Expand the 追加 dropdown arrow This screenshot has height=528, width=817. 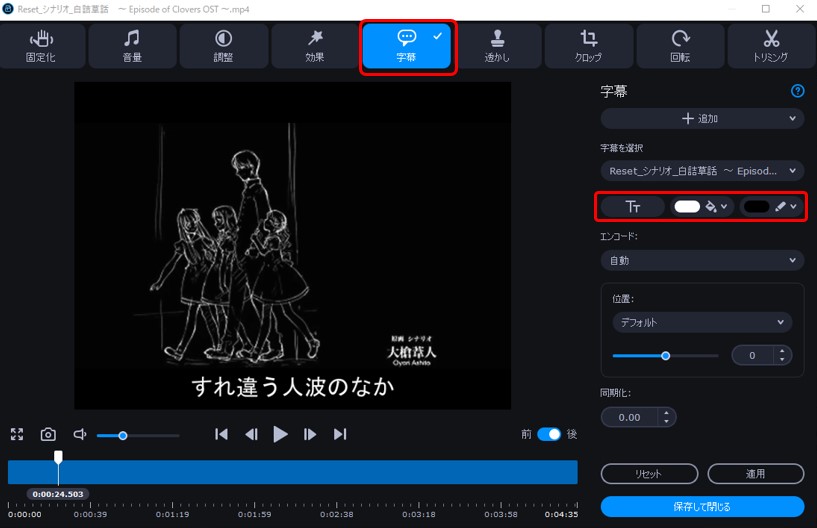(792, 119)
